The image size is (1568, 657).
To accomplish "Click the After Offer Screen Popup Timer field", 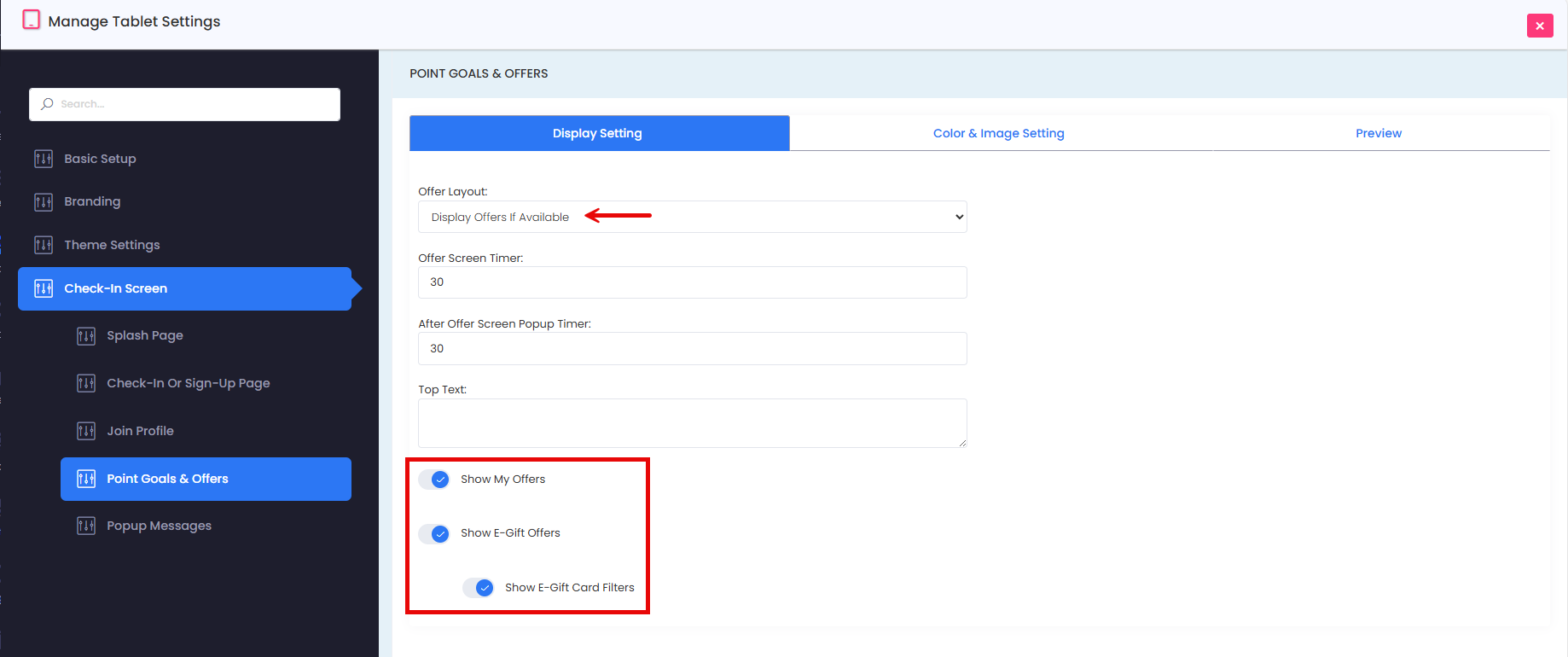I will pyautogui.click(x=693, y=348).
